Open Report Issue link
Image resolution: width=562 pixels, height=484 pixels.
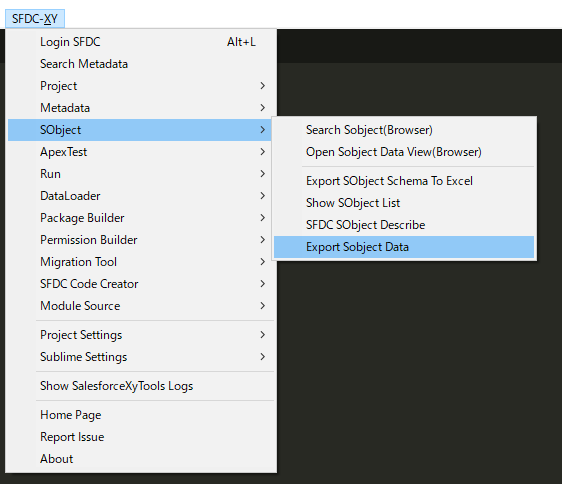141,437
